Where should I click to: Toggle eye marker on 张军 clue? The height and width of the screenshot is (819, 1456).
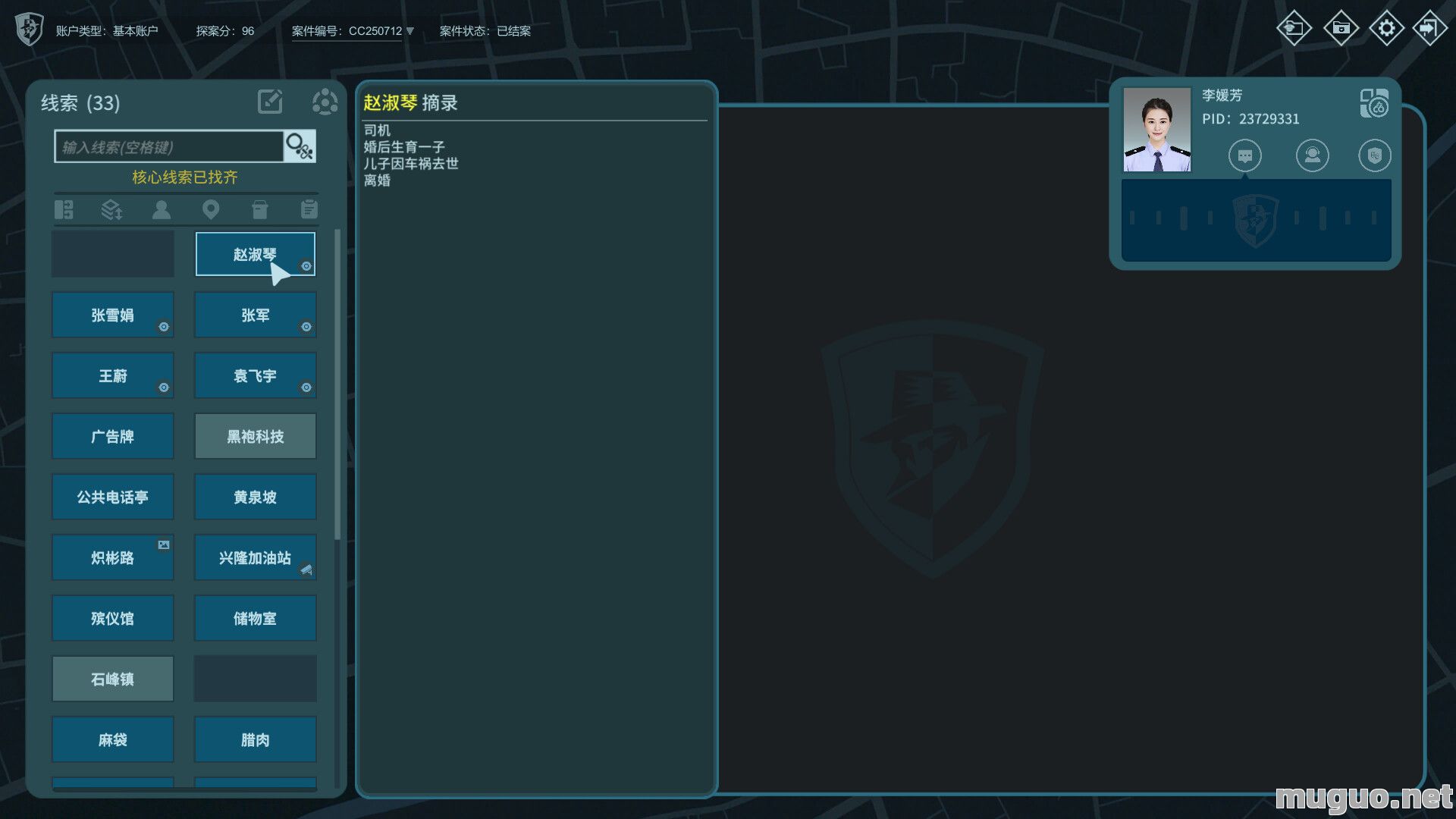click(306, 327)
